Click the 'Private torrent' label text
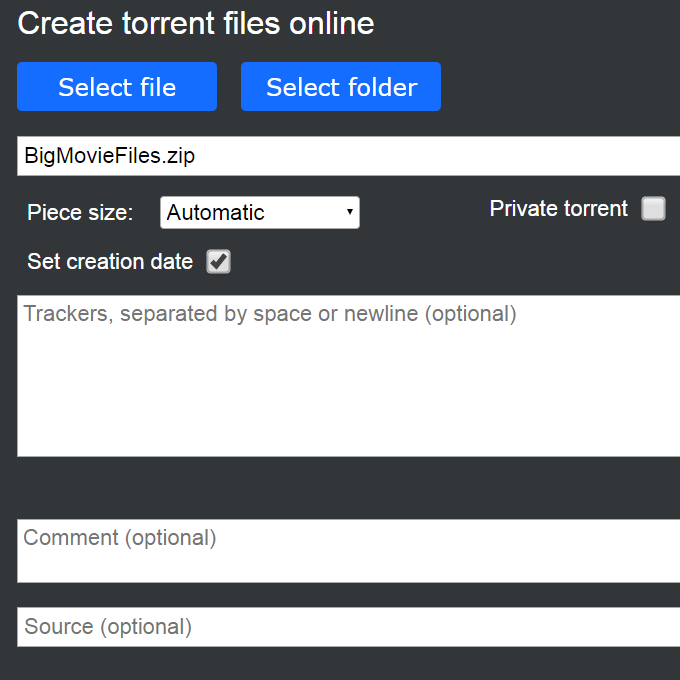The height and width of the screenshot is (680, 680). 558,209
